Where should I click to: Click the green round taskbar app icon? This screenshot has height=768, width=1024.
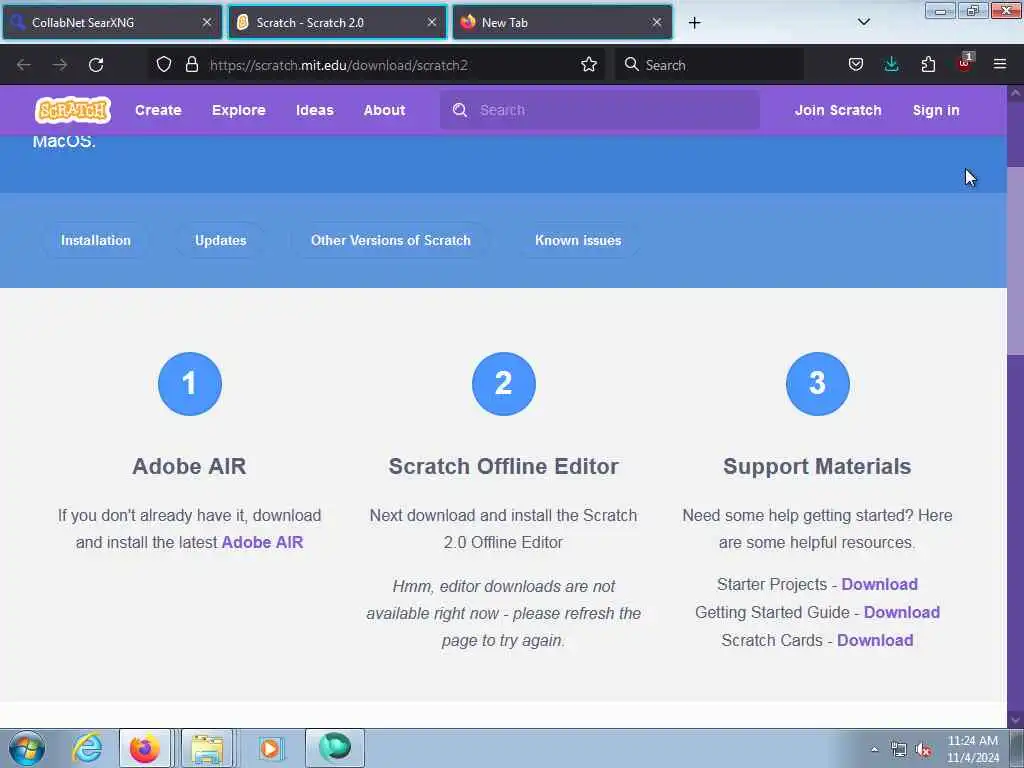click(334, 747)
